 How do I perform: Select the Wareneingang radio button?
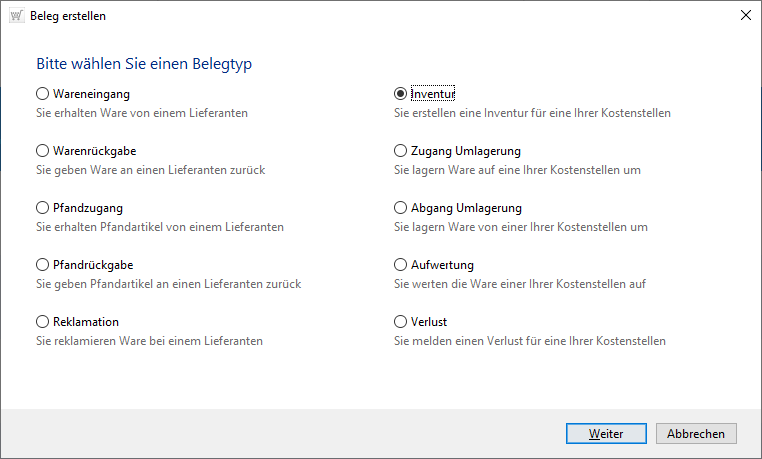(x=43, y=94)
